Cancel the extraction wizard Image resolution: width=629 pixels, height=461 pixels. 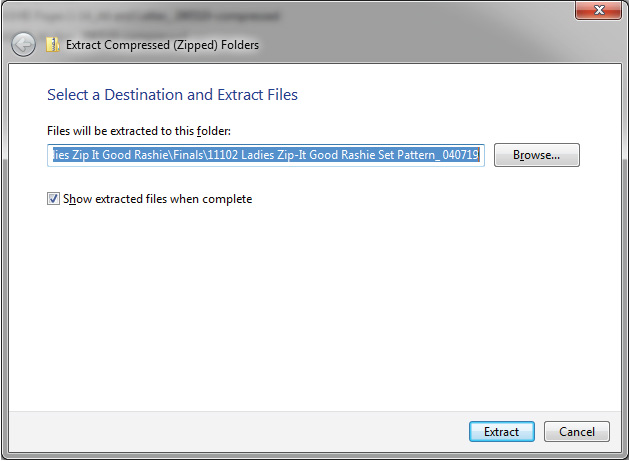pos(577,432)
